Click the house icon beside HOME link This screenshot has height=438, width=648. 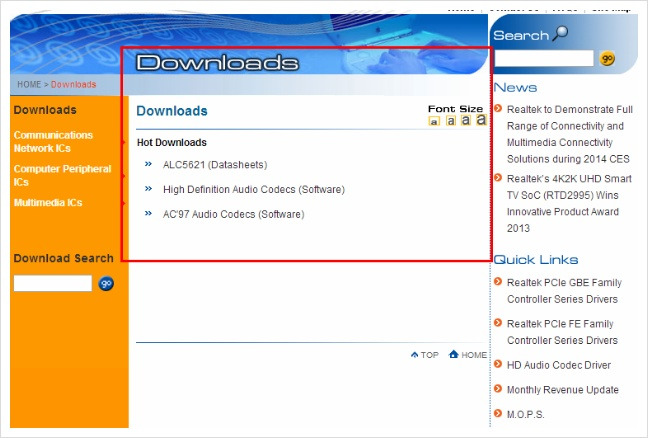pos(454,354)
